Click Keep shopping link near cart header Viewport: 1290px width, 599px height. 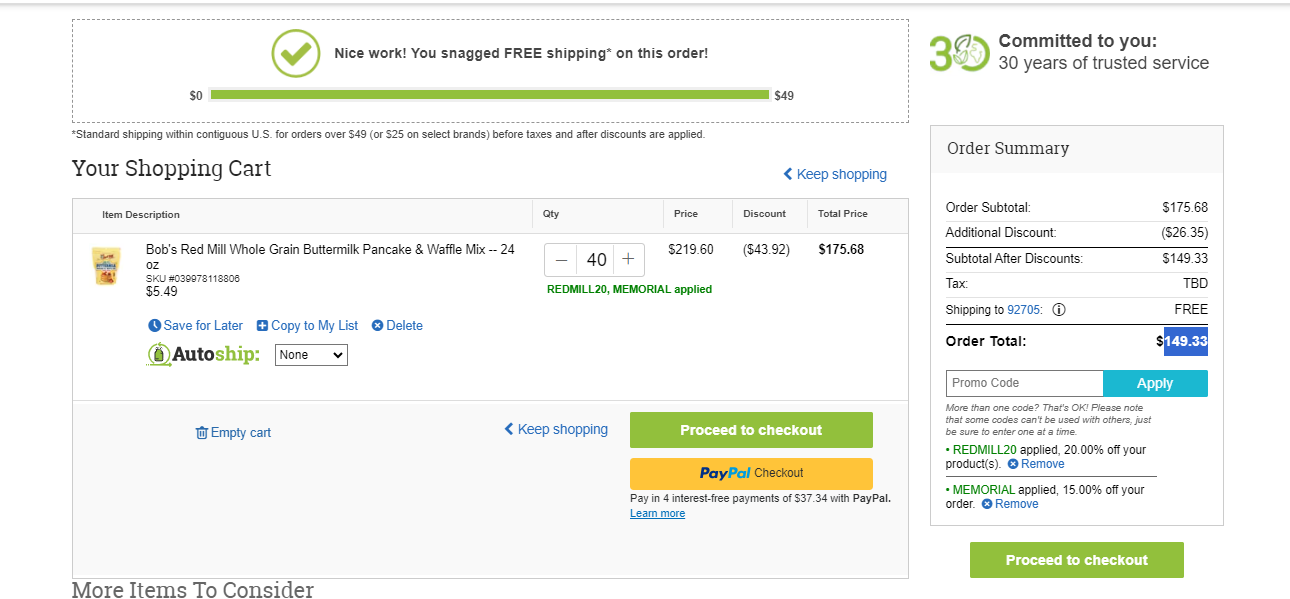835,174
